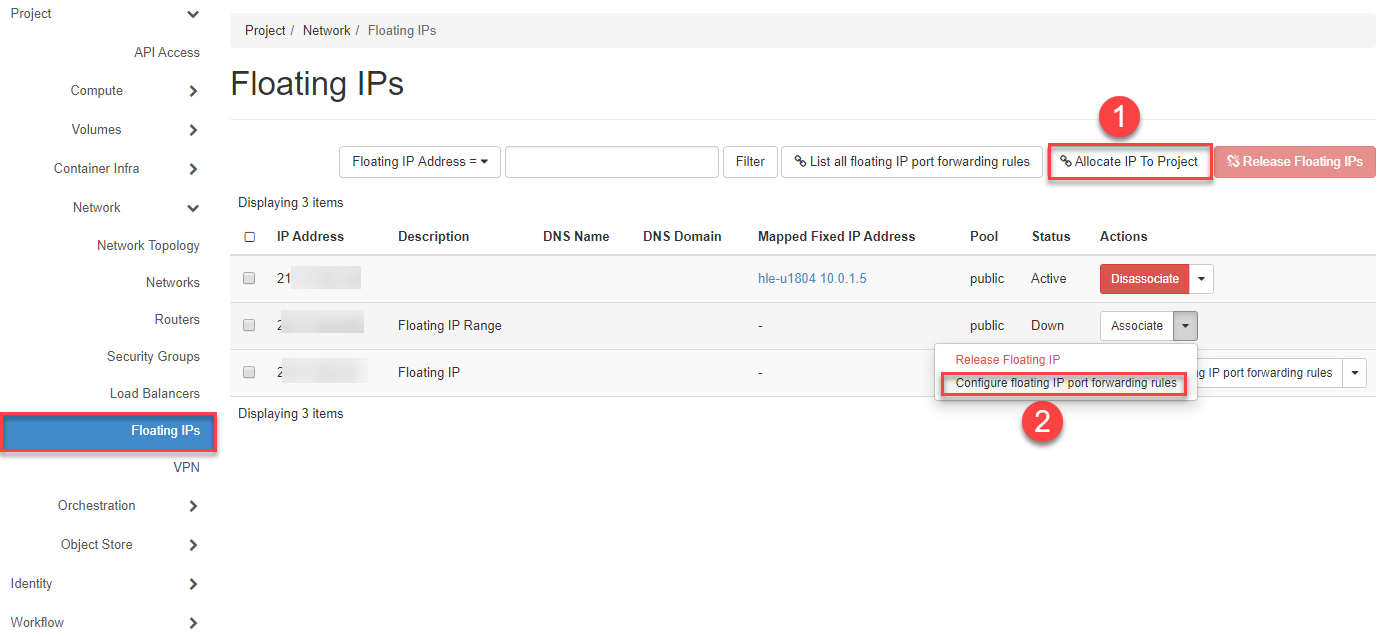
Task: Click the Disassociate button
Action: tap(1144, 279)
